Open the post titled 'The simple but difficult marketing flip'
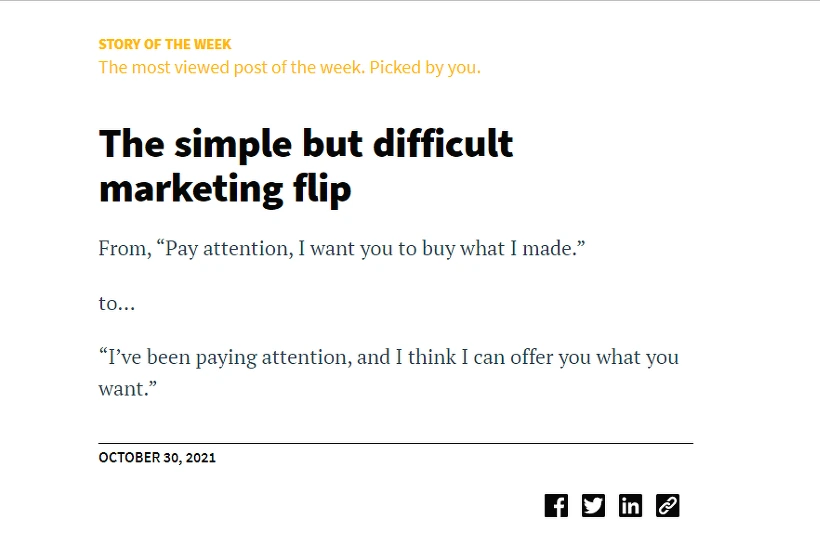 (306, 166)
